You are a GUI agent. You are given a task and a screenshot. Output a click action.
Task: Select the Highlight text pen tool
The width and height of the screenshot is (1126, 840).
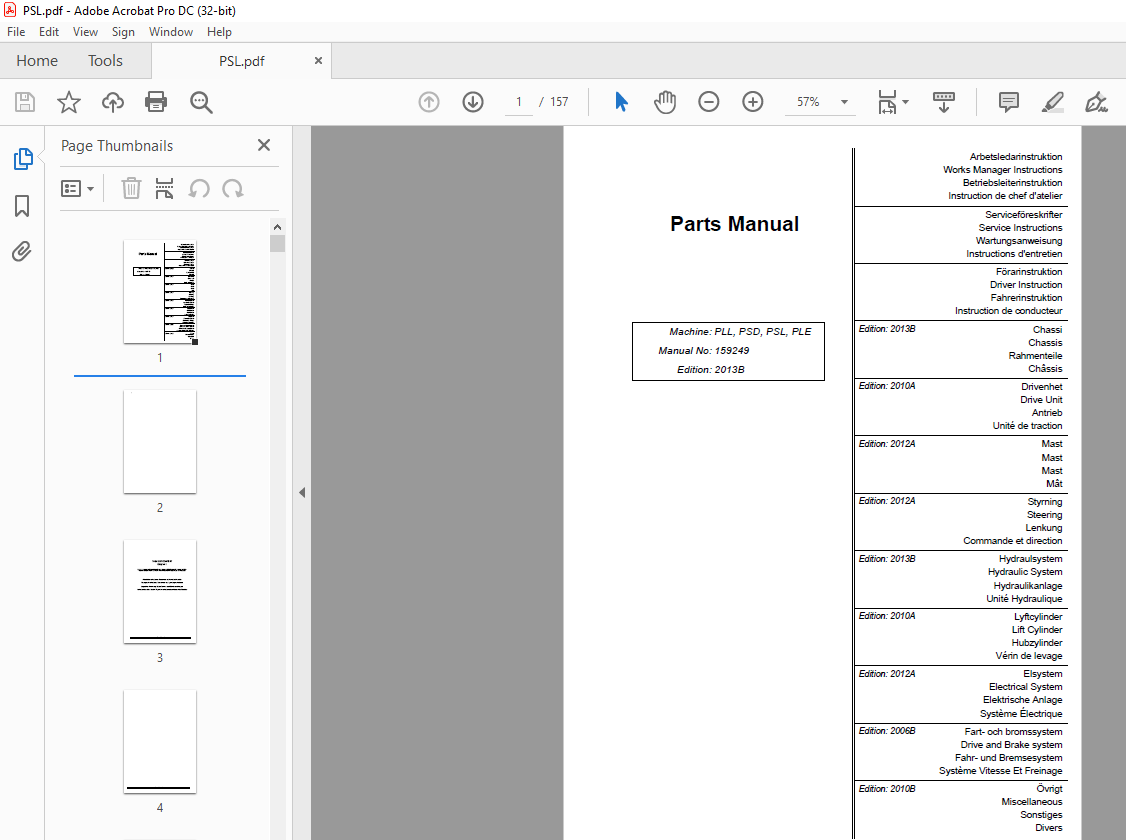pyautogui.click(x=1052, y=102)
